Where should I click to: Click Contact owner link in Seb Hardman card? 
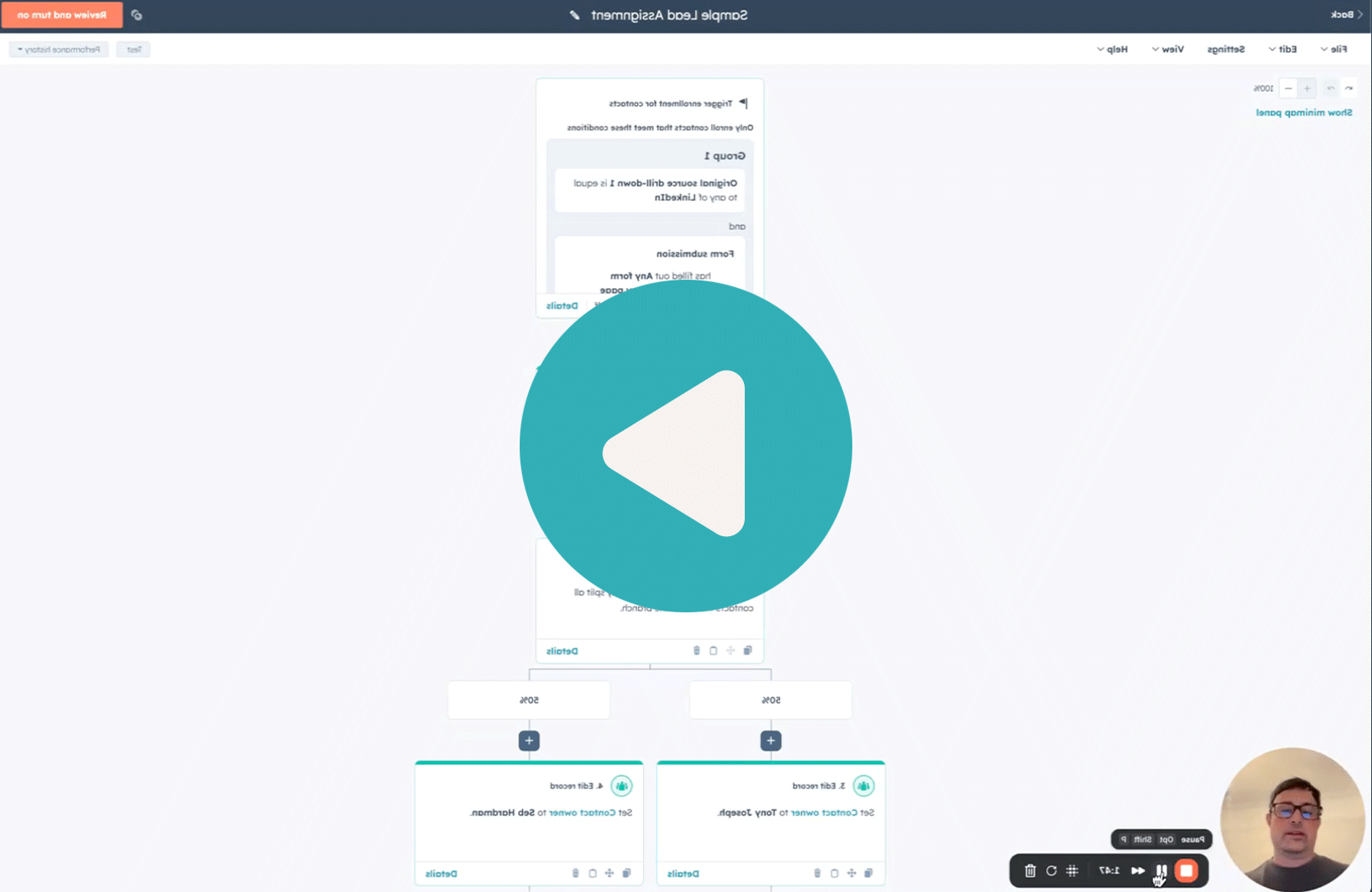click(583, 813)
